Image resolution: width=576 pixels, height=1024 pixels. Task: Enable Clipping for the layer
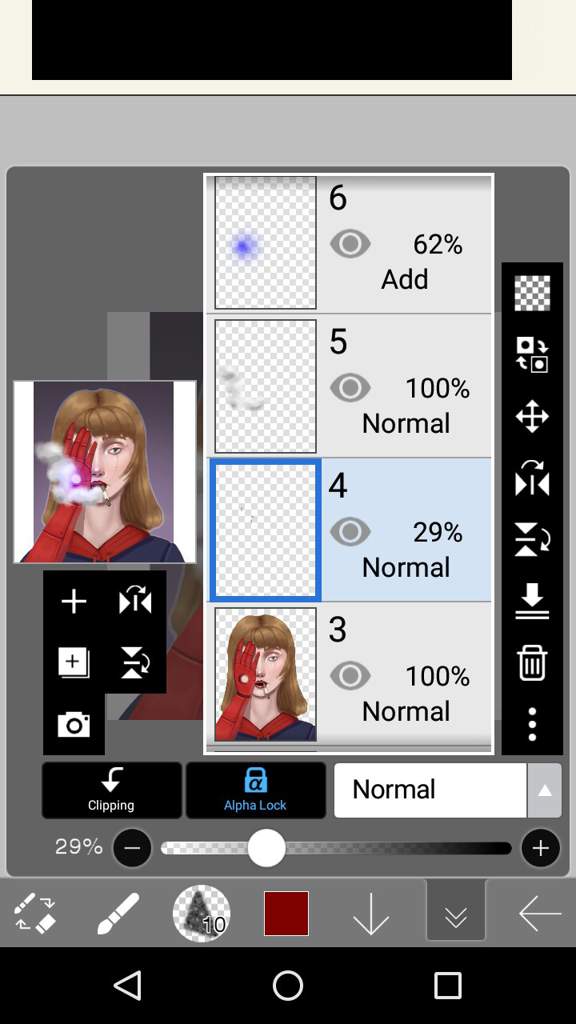(x=112, y=790)
